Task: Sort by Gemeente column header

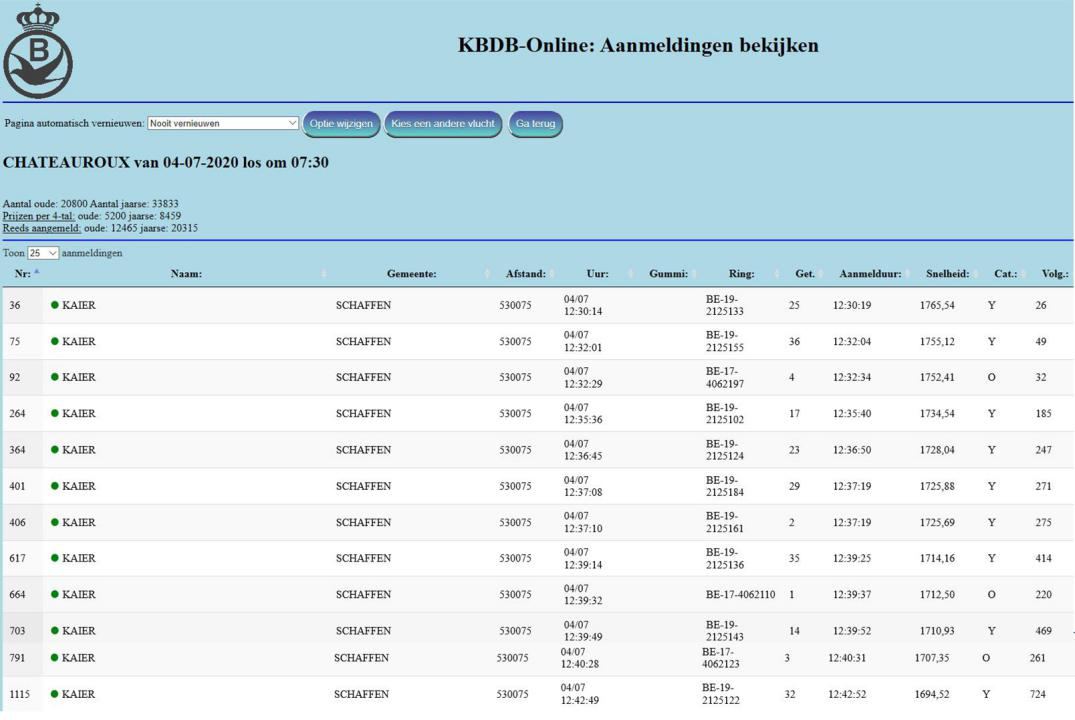Action: (411, 274)
